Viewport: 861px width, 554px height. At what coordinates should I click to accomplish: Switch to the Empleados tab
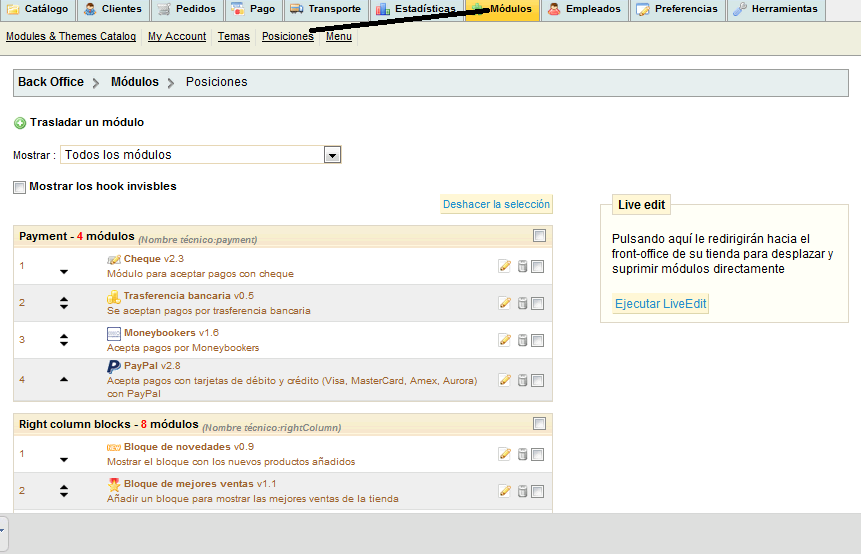[585, 9]
